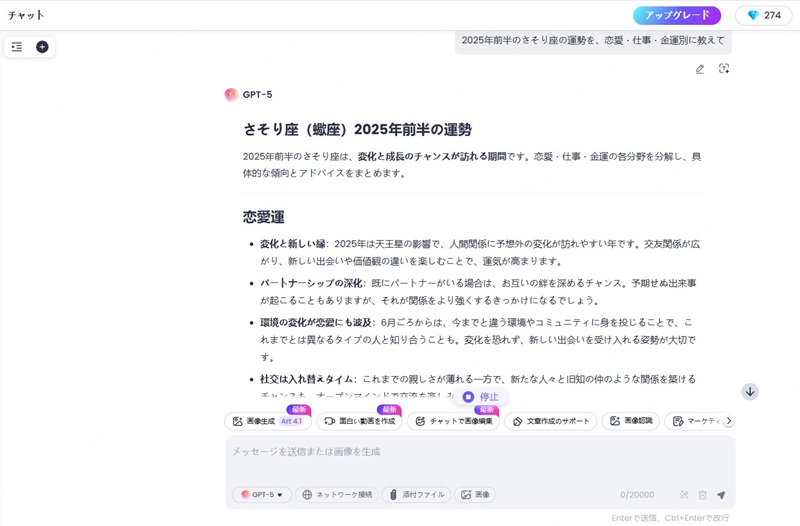Choose the チャットで画像編集 chip

tap(453, 422)
